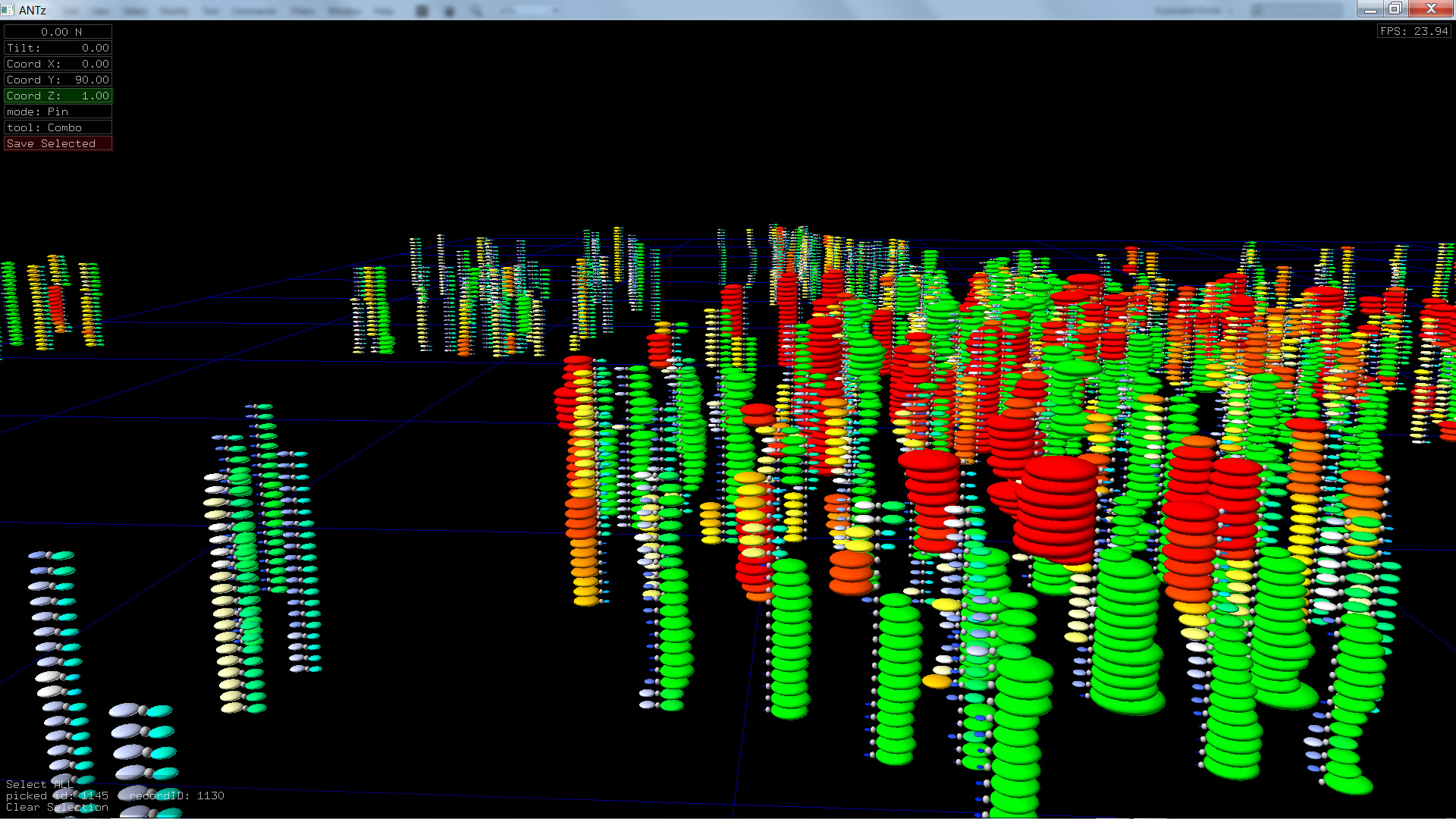Viewport: 1456px width, 819px height.
Task: Click the picked id 1145 text
Action: pyautogui.click(x=57, y=795)
